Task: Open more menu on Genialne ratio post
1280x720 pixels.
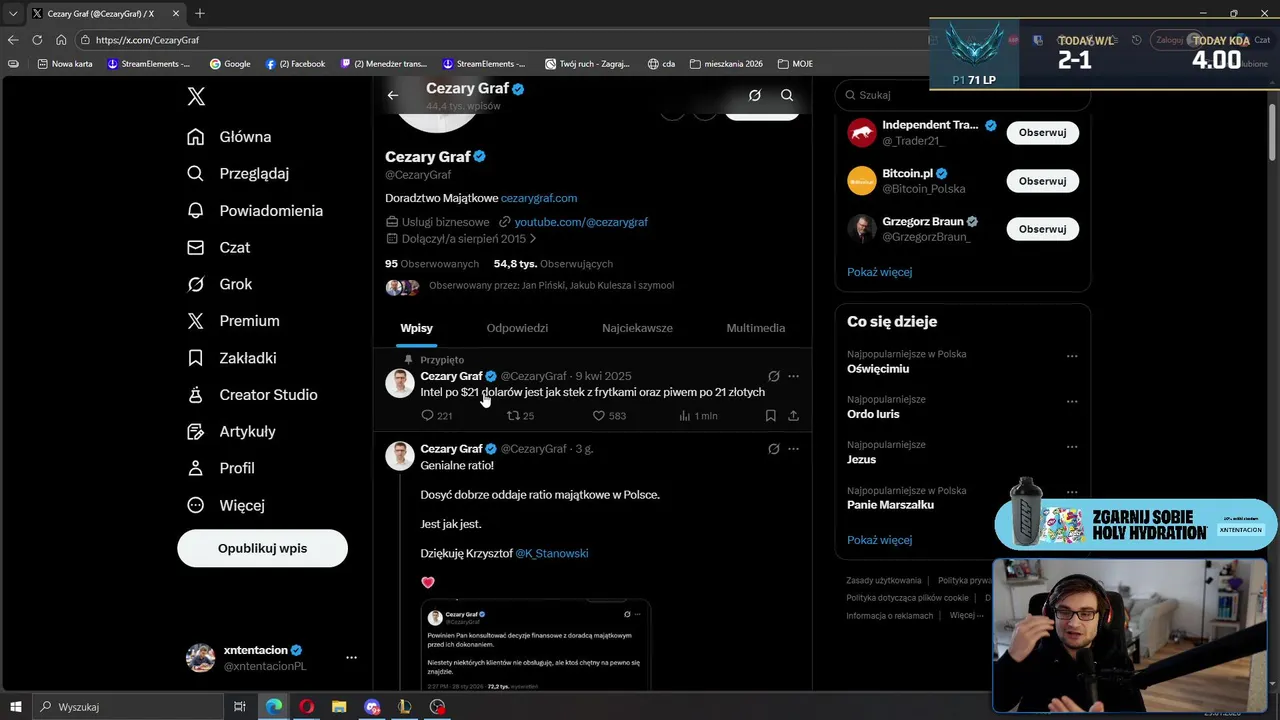Action: [x=793, y=449]
